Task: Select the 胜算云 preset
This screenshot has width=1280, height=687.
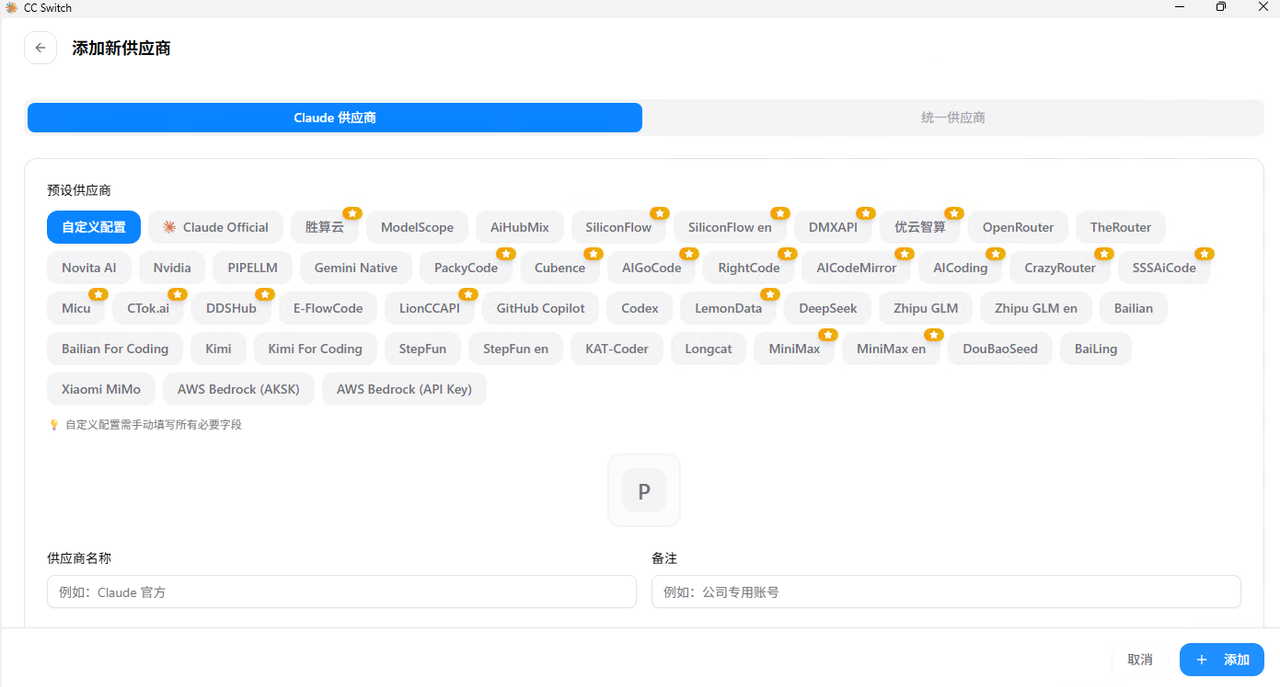Action: pos(324,227)
